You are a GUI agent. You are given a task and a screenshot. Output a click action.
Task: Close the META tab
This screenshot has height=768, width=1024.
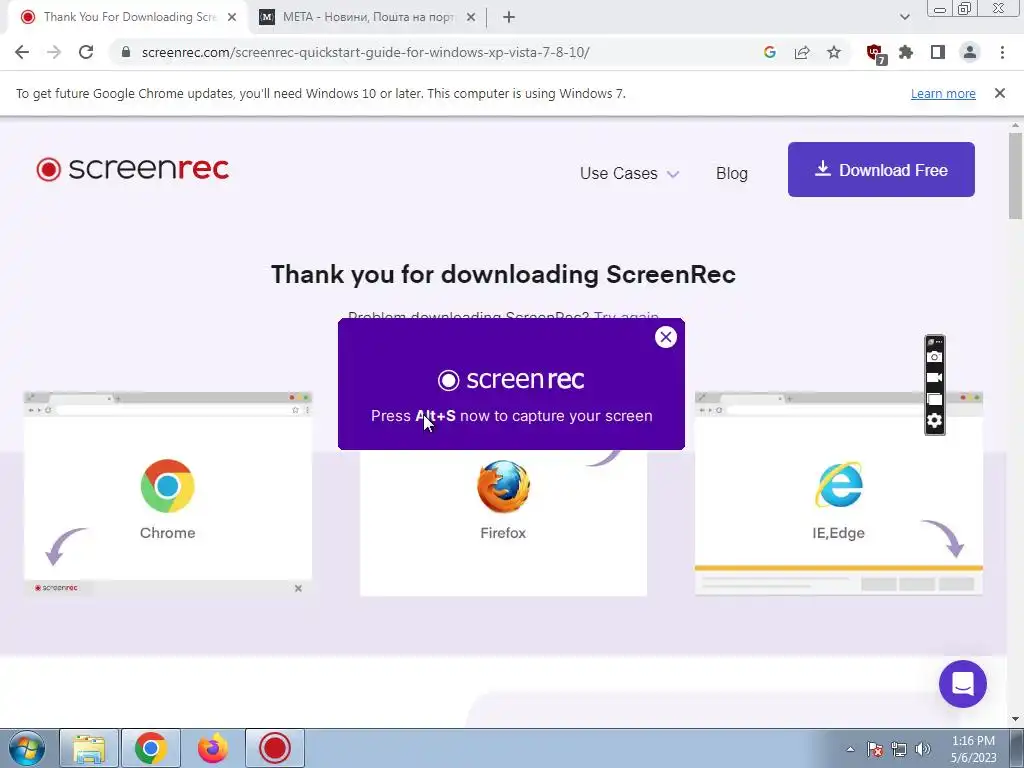pyautogui.click(x=471, y=17)
